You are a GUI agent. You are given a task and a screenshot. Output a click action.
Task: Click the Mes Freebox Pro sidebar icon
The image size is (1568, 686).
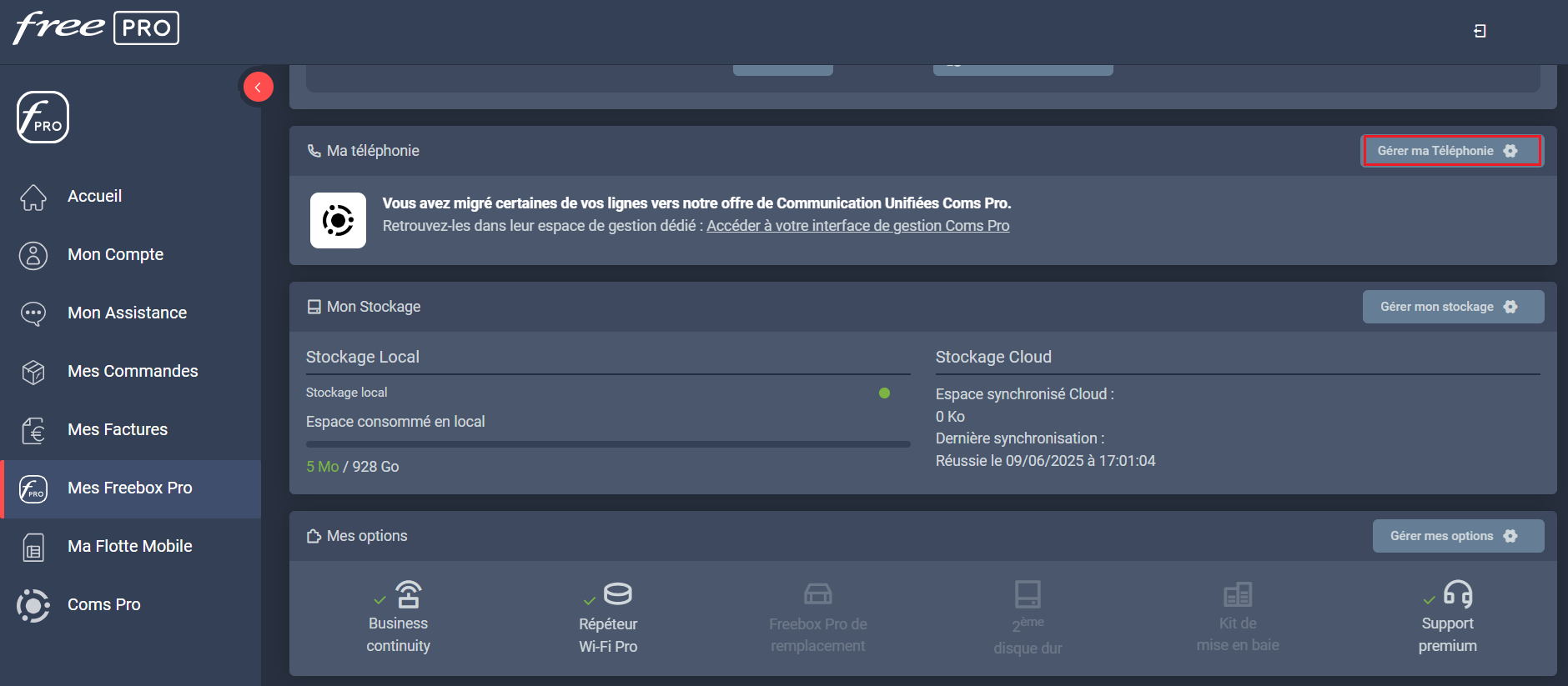coord(33,488)
